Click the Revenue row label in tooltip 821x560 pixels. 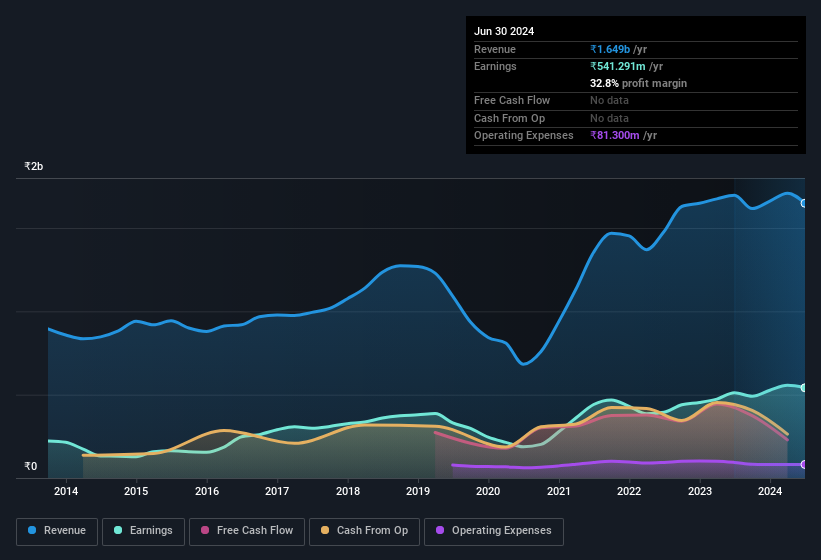click(x=495, y=49)
